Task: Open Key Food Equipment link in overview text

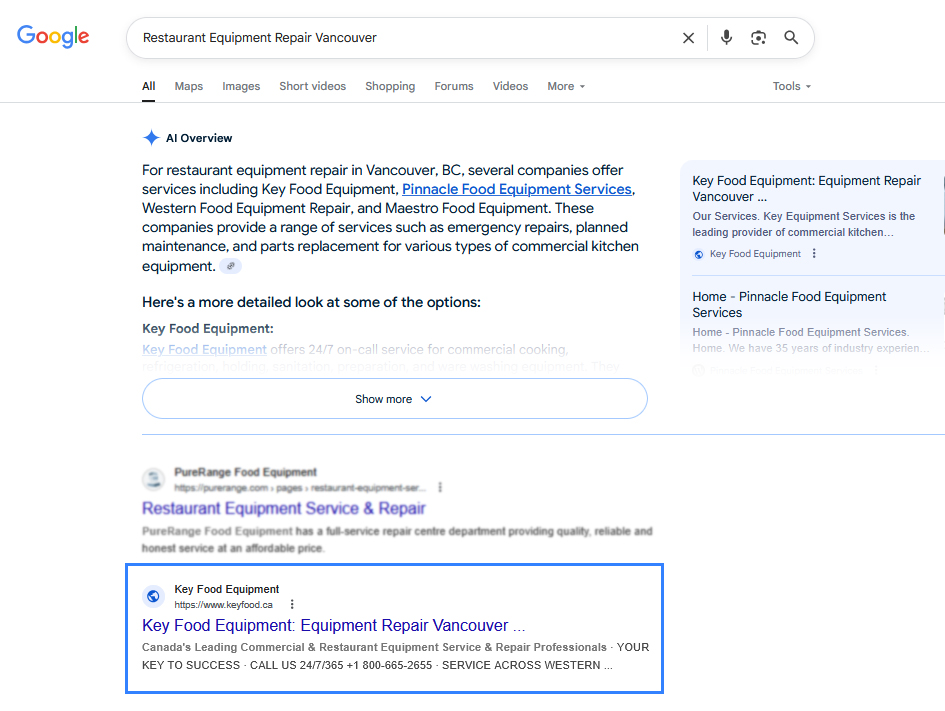Action: tap(204, 349)
